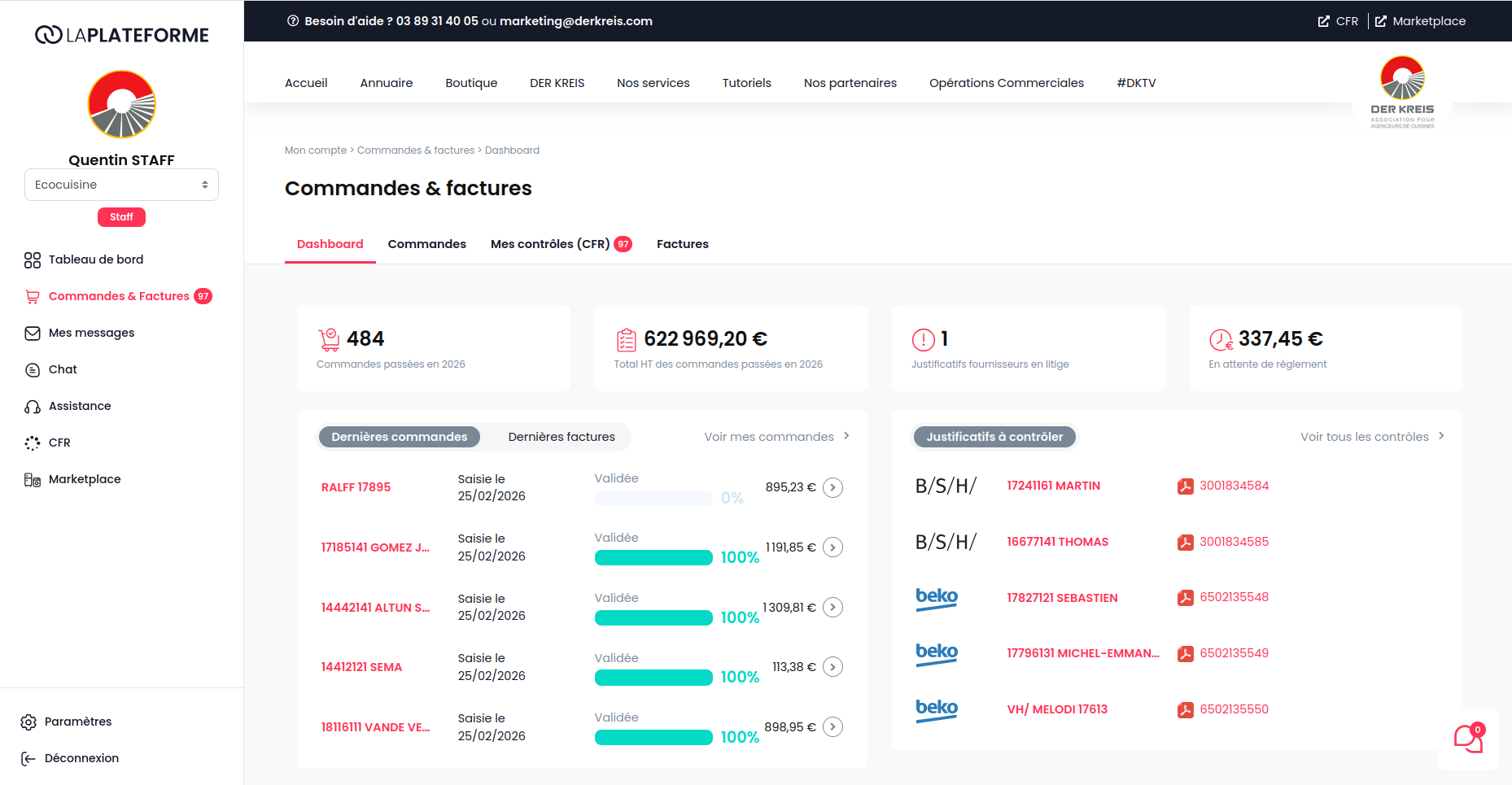Viewport: 1512px width, 785px height.
Task: Click the Marketplace sidebar icon
Action: [x=33, y=480]
